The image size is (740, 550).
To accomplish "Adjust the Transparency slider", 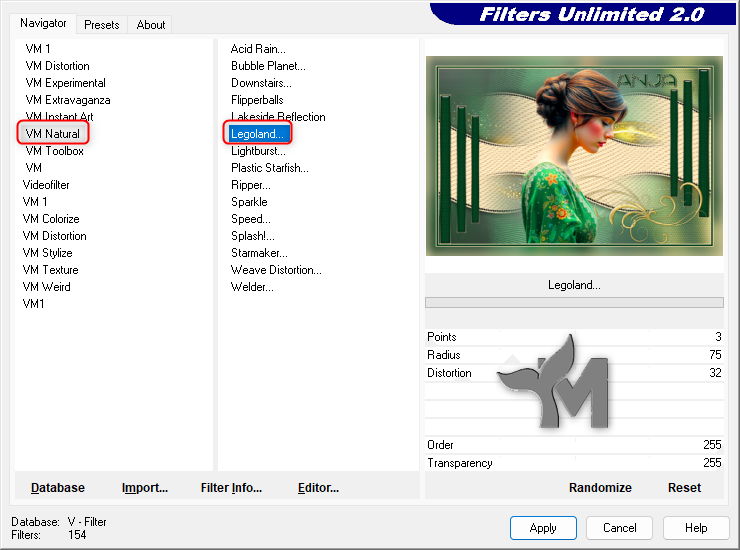I will coord(574,463).
